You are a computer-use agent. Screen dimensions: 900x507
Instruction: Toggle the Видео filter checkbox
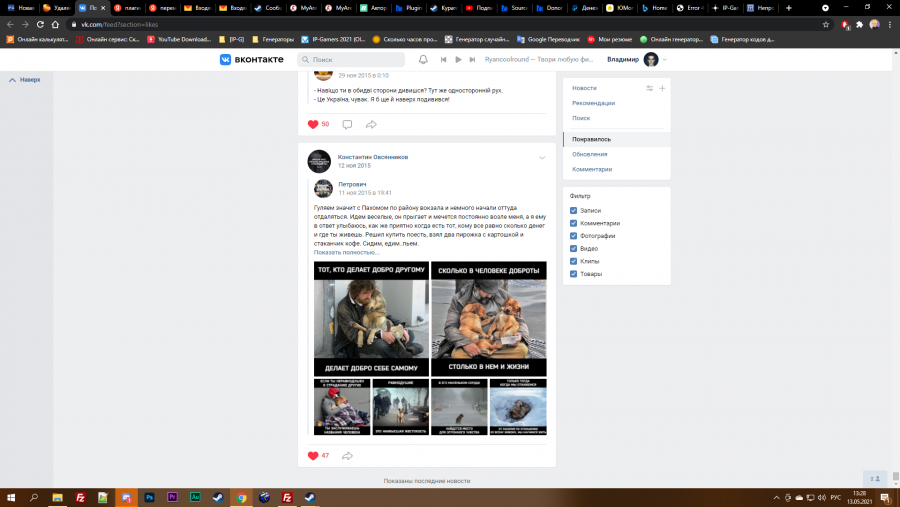[x=573, y=249]
